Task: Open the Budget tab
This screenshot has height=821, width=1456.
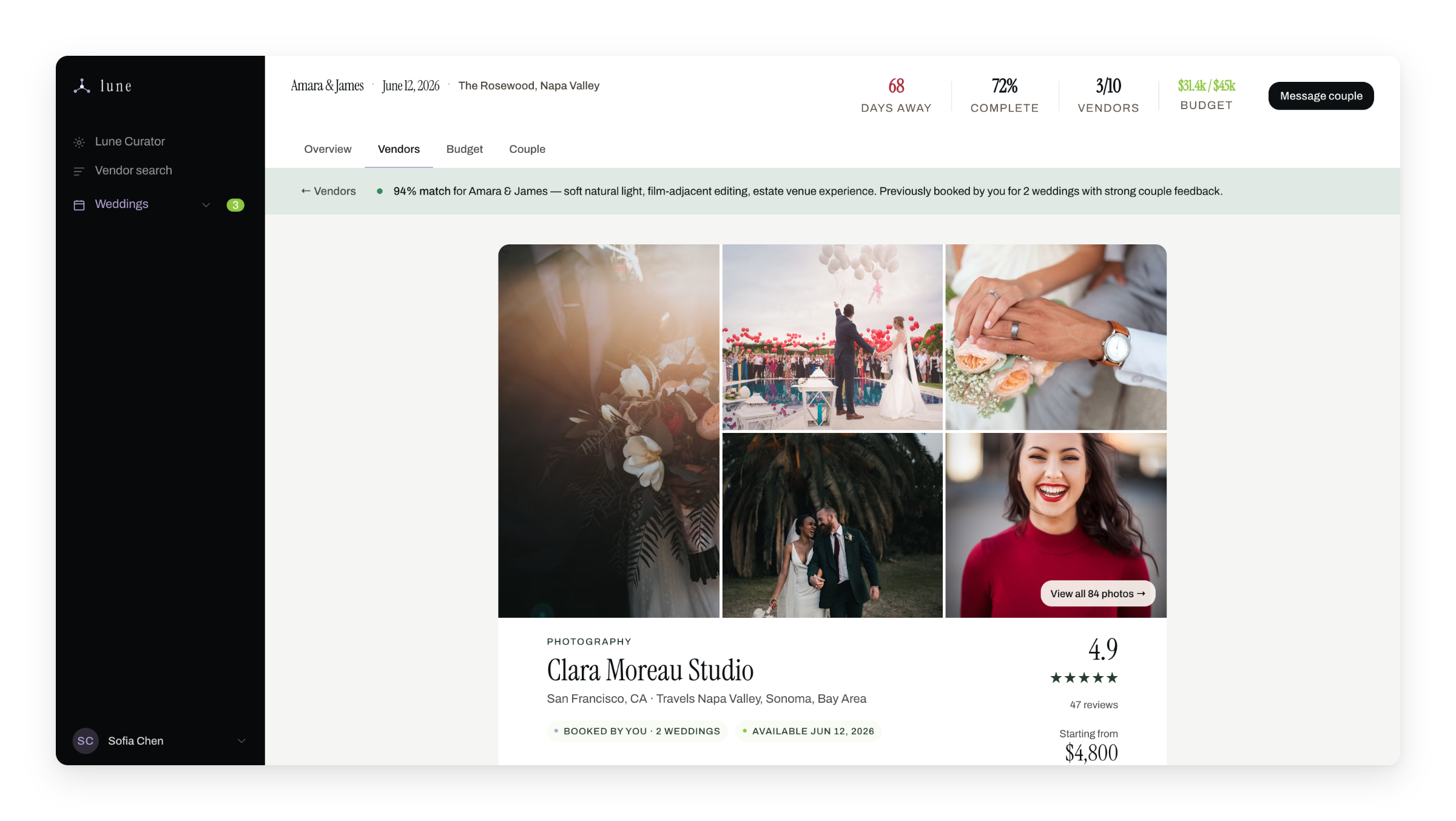Action: coord(465,149)
